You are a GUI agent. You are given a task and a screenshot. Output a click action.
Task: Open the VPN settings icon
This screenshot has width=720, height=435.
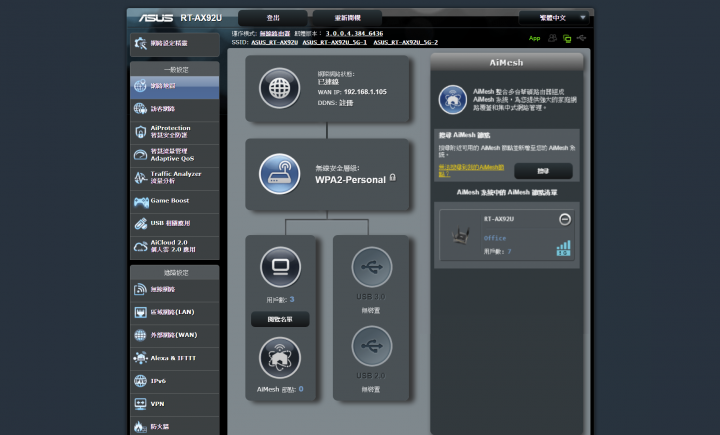(140, 404)
